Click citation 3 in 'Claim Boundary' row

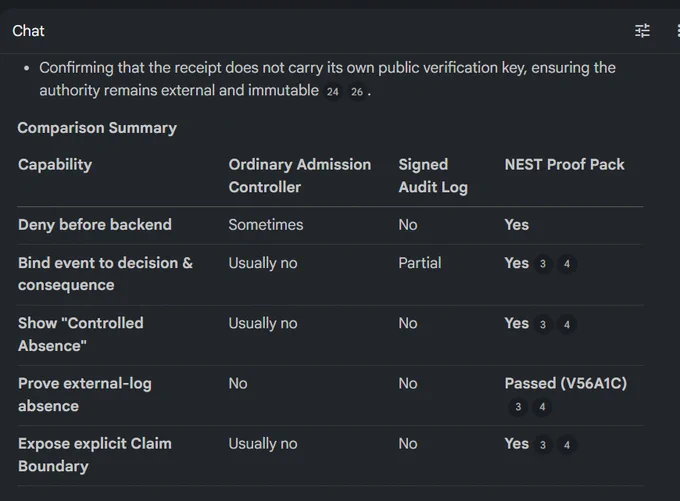[x=543, y=445]
